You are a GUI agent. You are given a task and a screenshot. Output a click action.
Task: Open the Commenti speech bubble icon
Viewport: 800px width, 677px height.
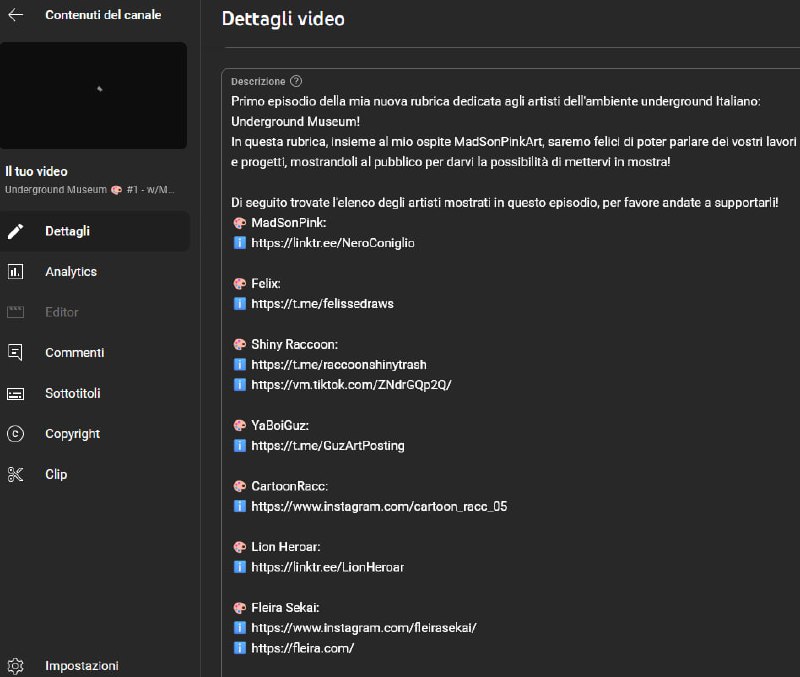click(15, 353)
